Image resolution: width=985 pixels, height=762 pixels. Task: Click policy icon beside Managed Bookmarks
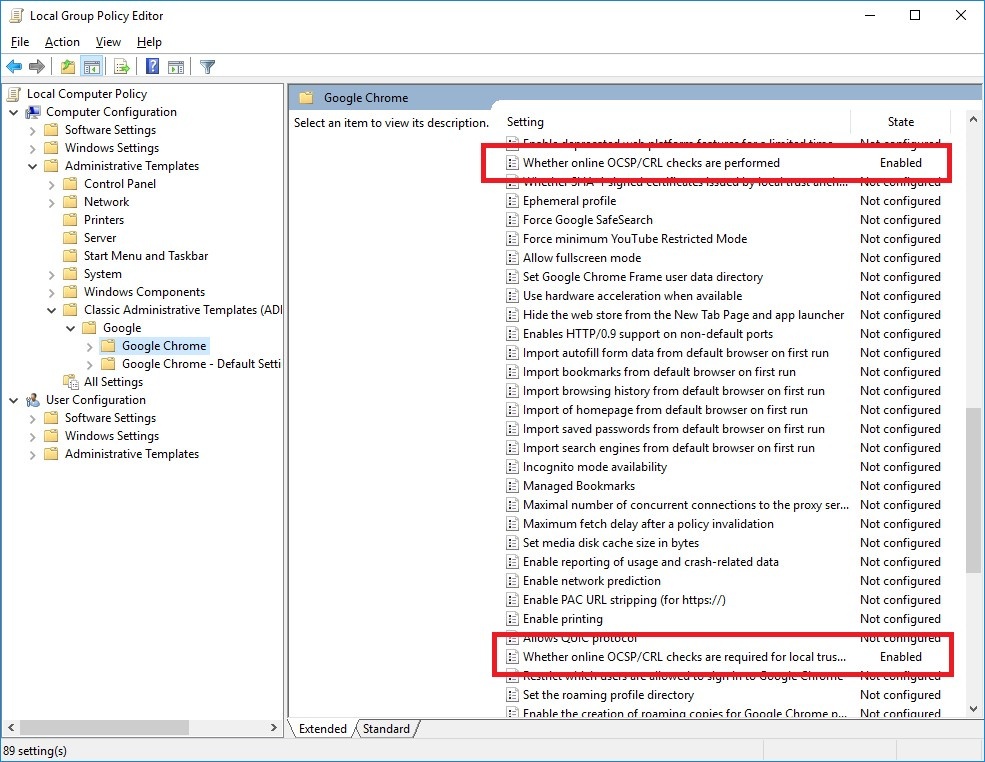(513, 486)
